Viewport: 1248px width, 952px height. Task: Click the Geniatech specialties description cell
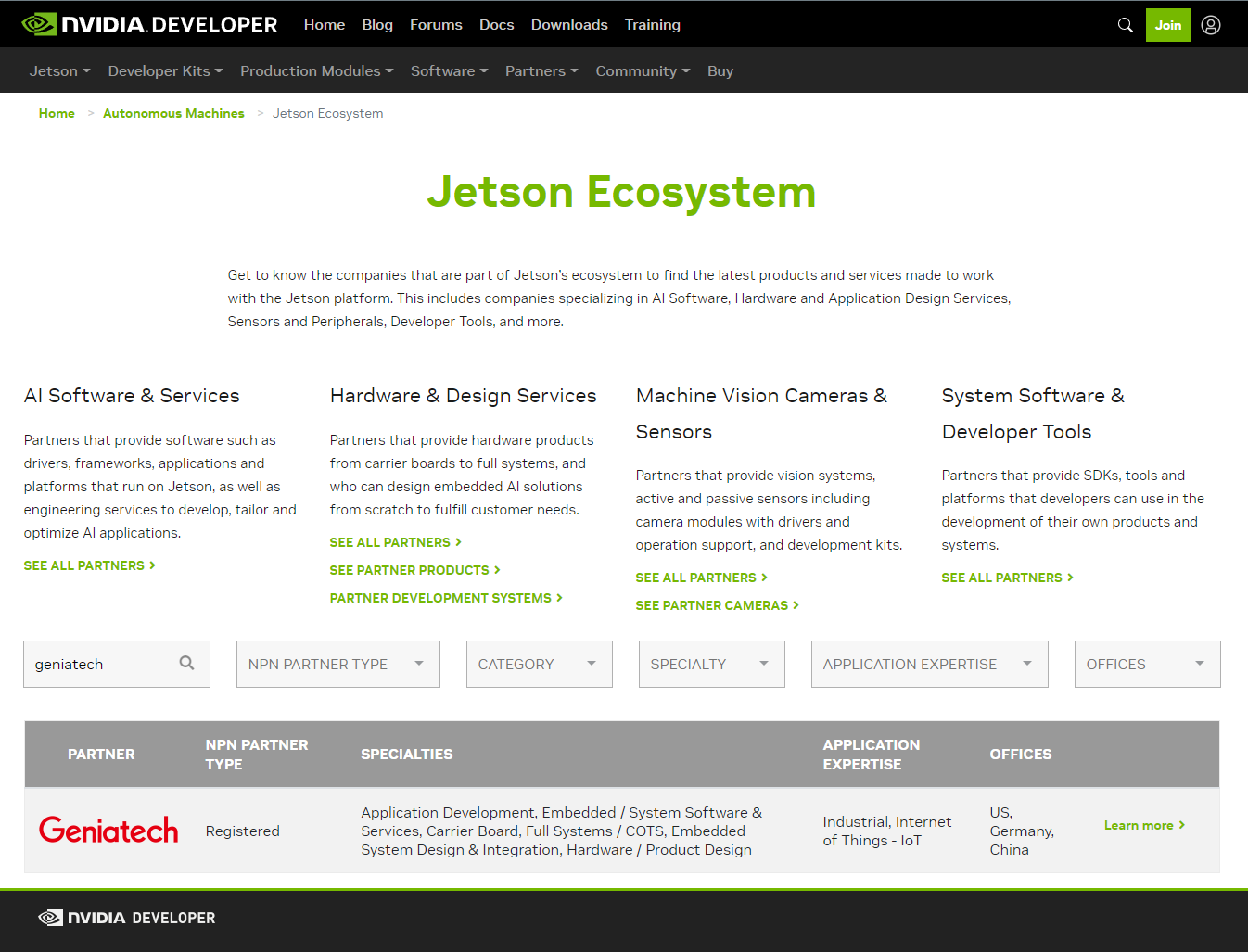pos(562,831)
